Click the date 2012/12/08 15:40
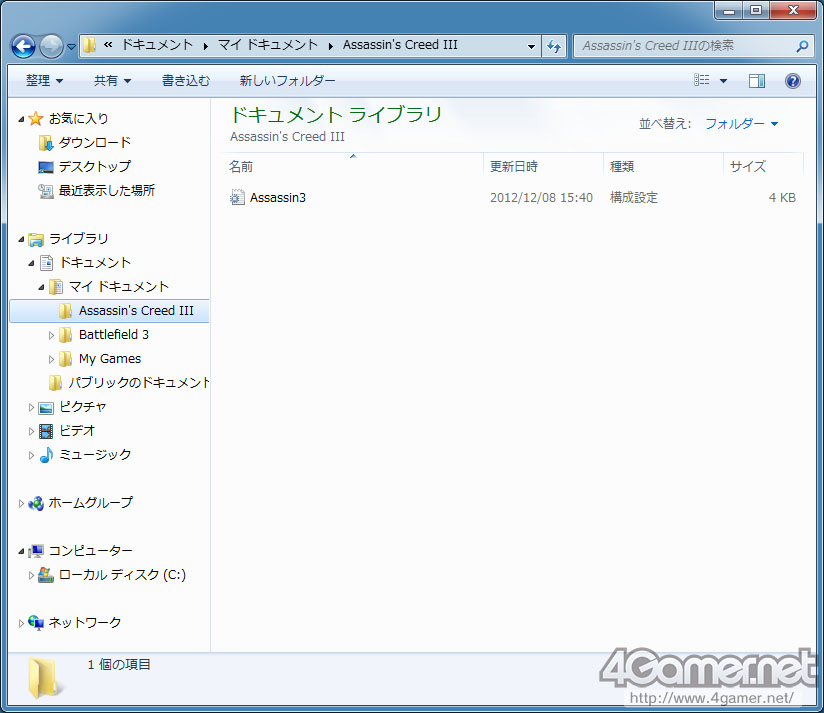824x713 pixels. pyautogui.click(x=541, y=198)
